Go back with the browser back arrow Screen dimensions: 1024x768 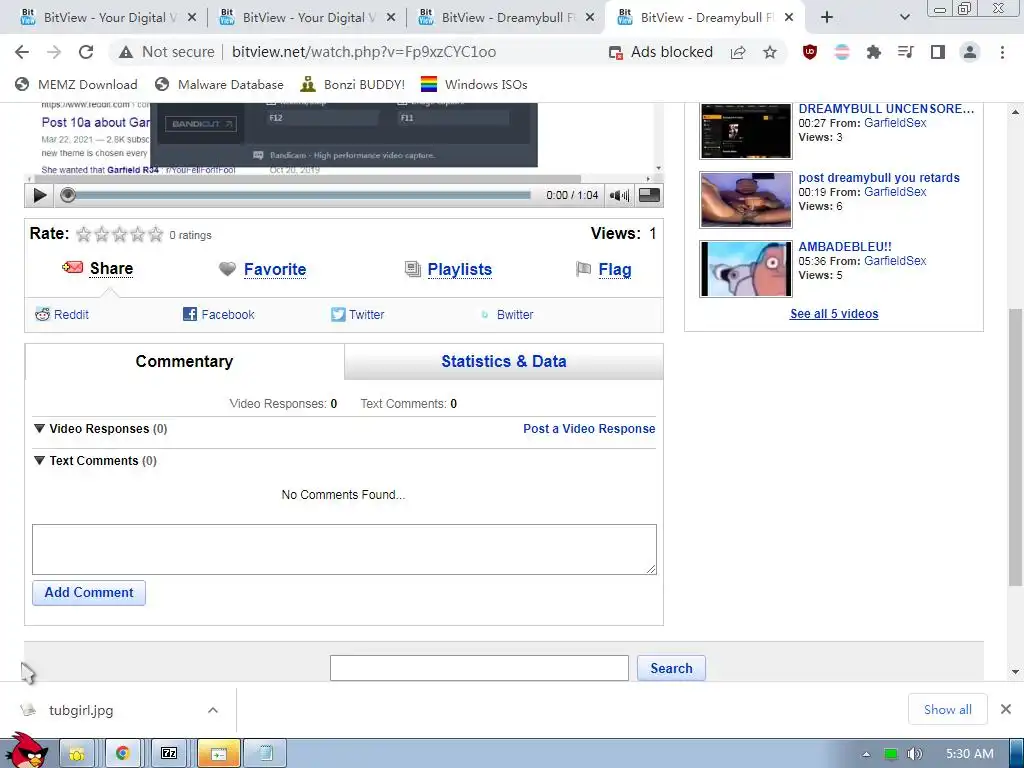click(22, 52)
